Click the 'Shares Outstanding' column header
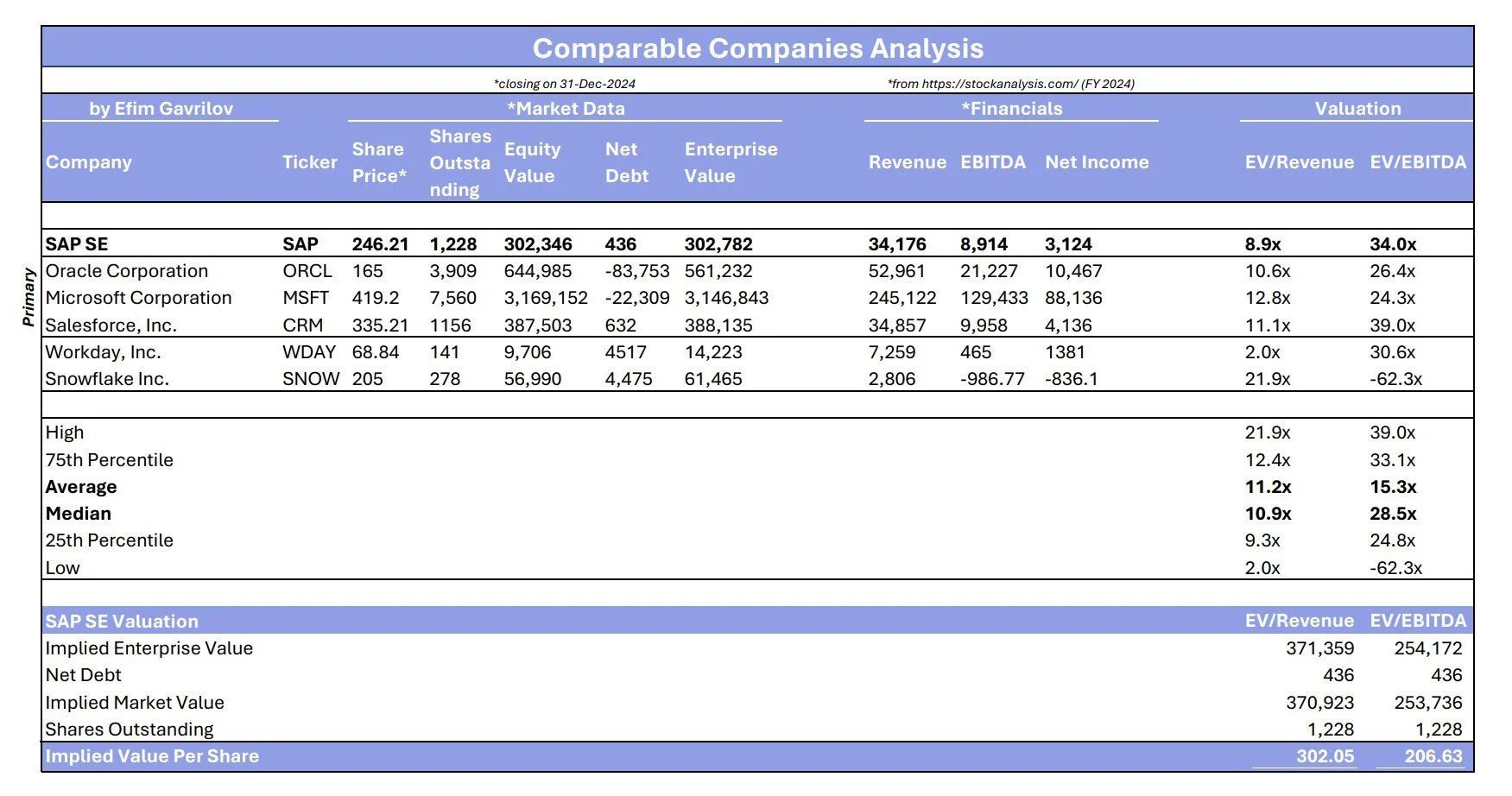Viewport: 1512px width, 796px height. (x=460, y=162)
